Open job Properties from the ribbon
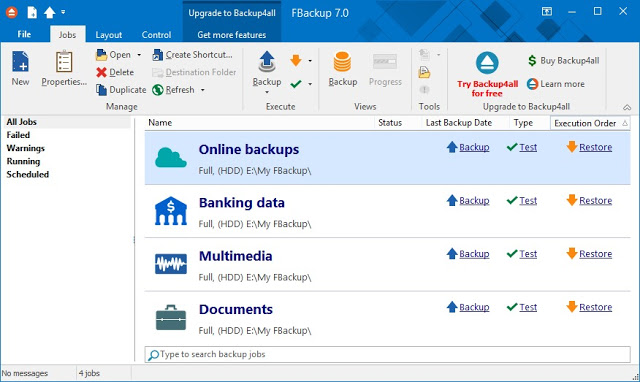 click(64, 69)
